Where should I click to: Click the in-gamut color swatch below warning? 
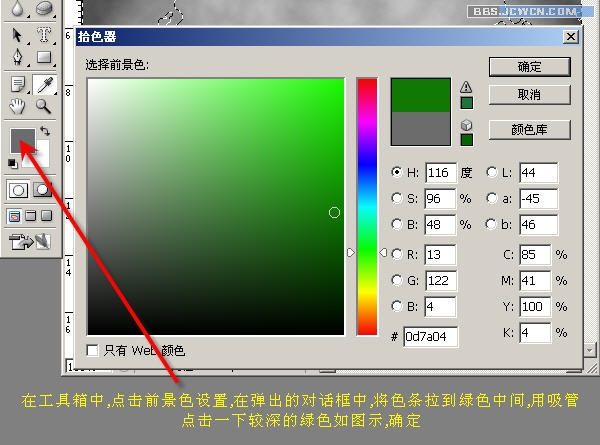click(466, 103)
